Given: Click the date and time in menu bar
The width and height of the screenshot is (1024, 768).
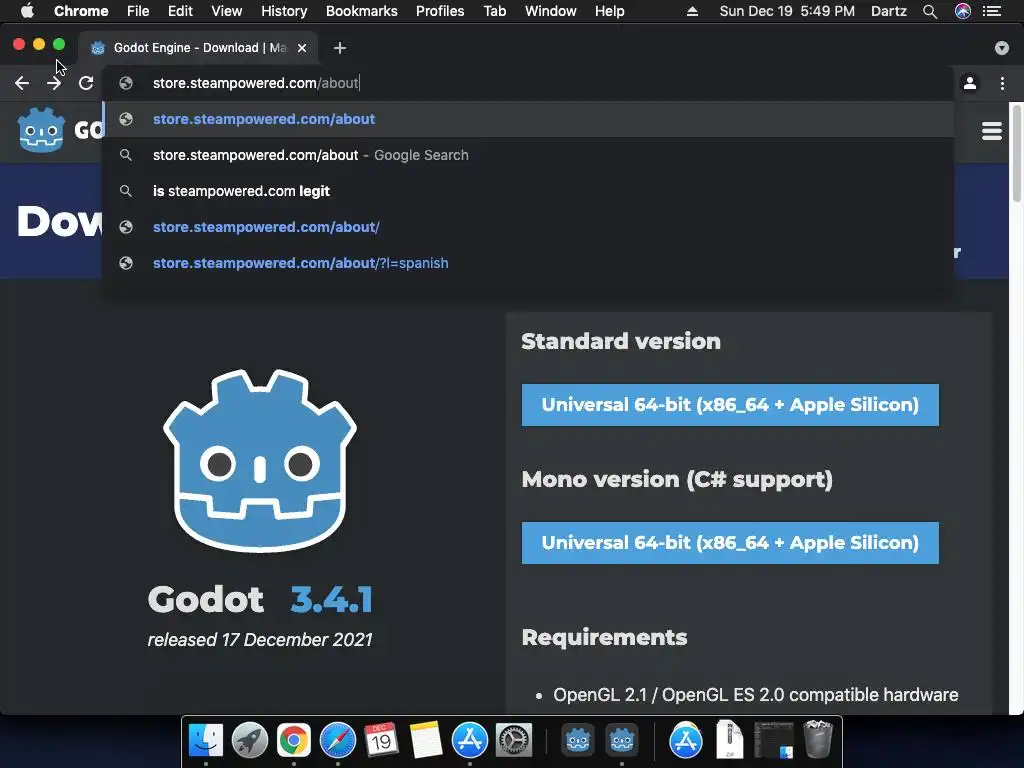Looking at the screenshot, I should 787,11.
